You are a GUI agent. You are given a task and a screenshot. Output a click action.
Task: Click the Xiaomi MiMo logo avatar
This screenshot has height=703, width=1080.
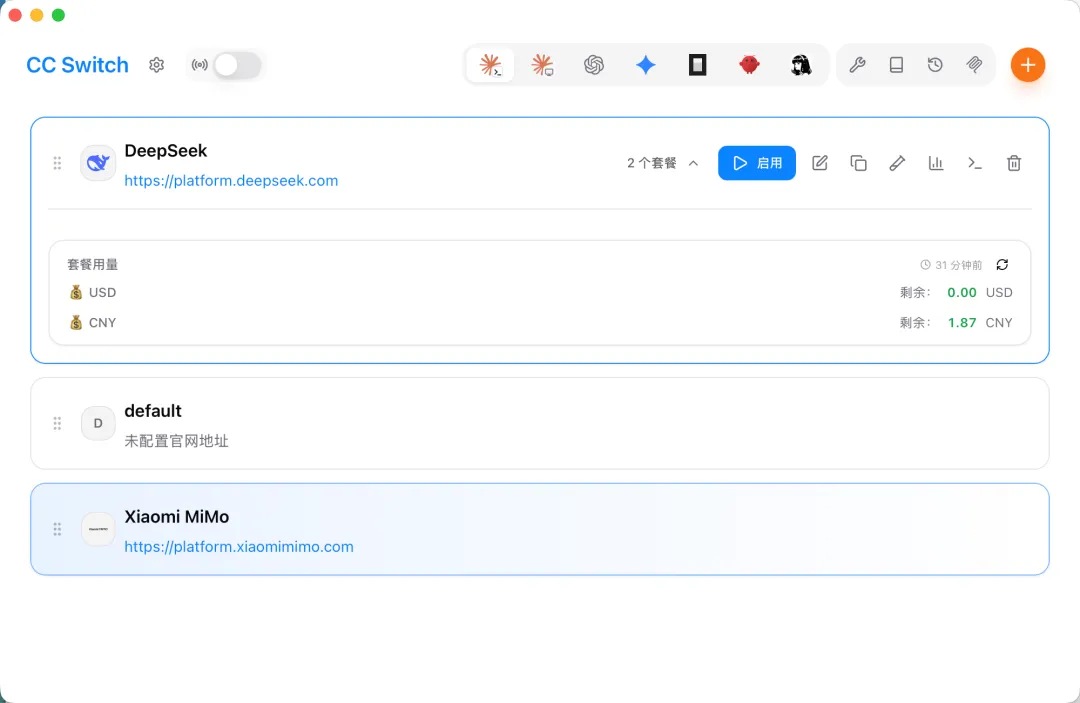tap(98, 529)
